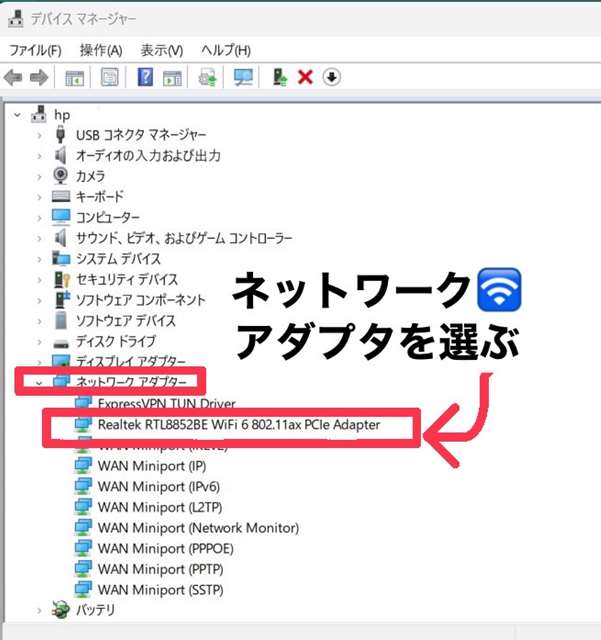Select the hp root computer node

(x=62, y=114)
